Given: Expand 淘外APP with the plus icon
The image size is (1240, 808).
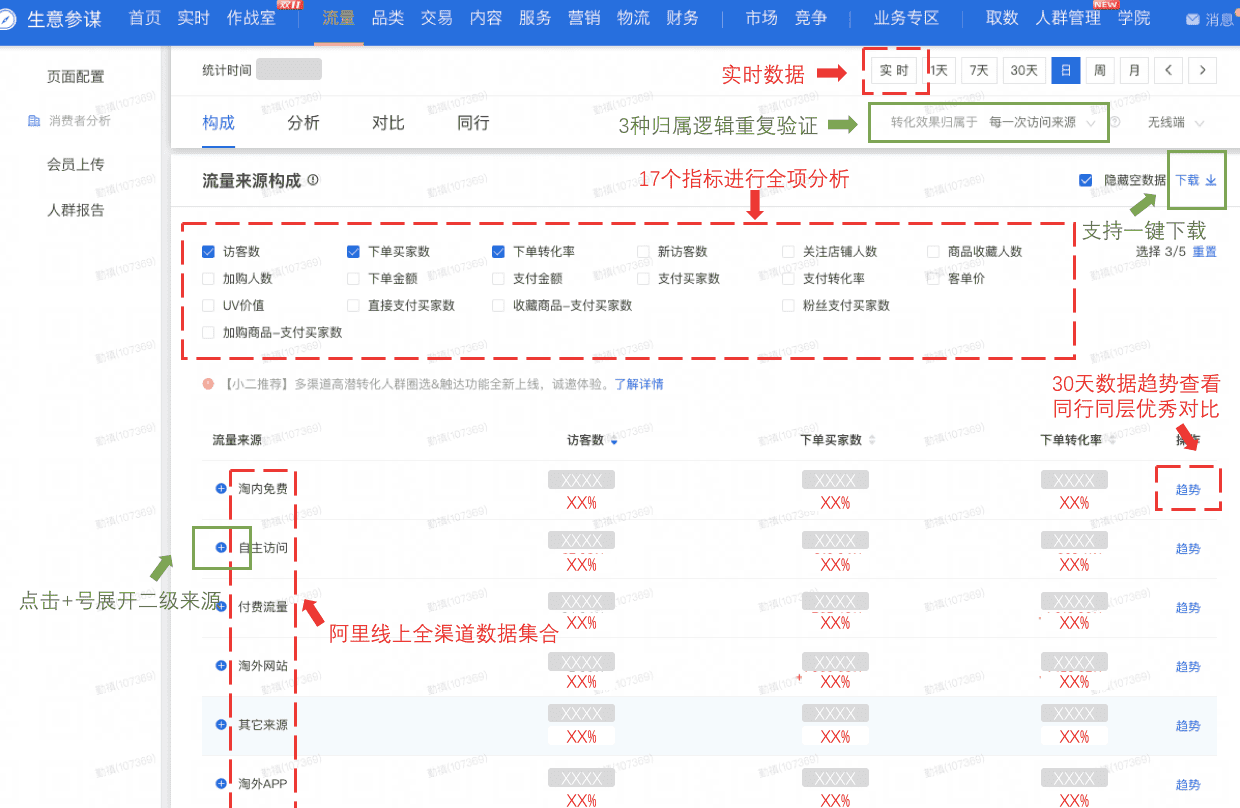Looking at the screenshot, I should (221, 784).
